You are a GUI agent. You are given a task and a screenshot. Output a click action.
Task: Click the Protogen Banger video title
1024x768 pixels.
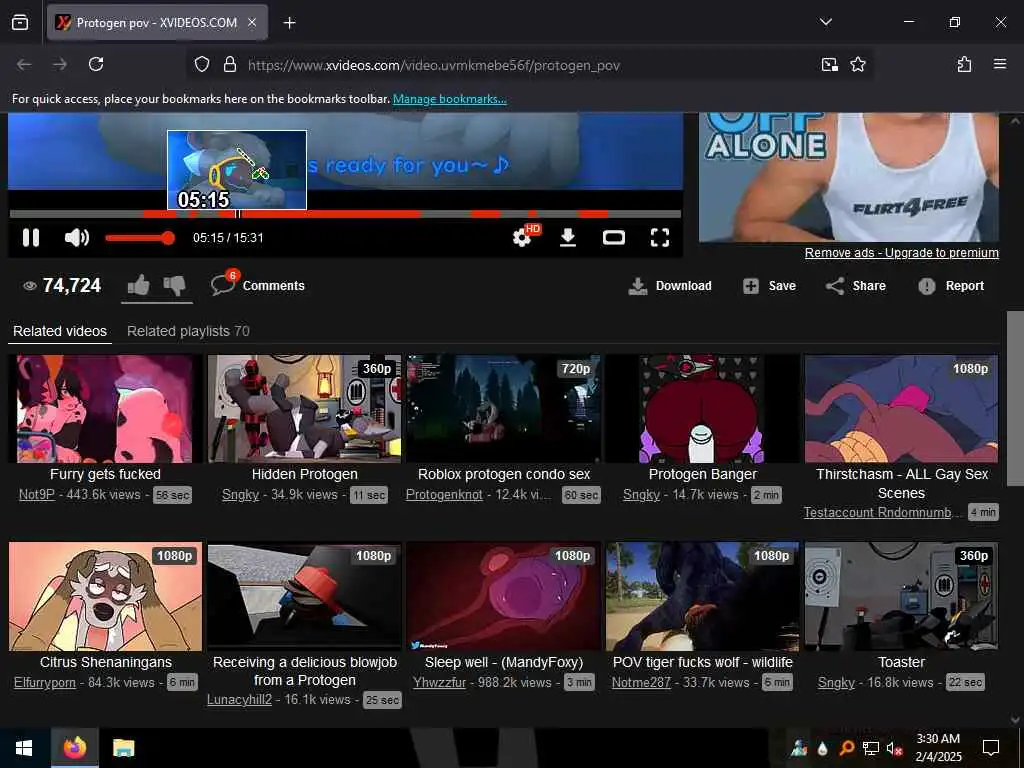[703, 474]
